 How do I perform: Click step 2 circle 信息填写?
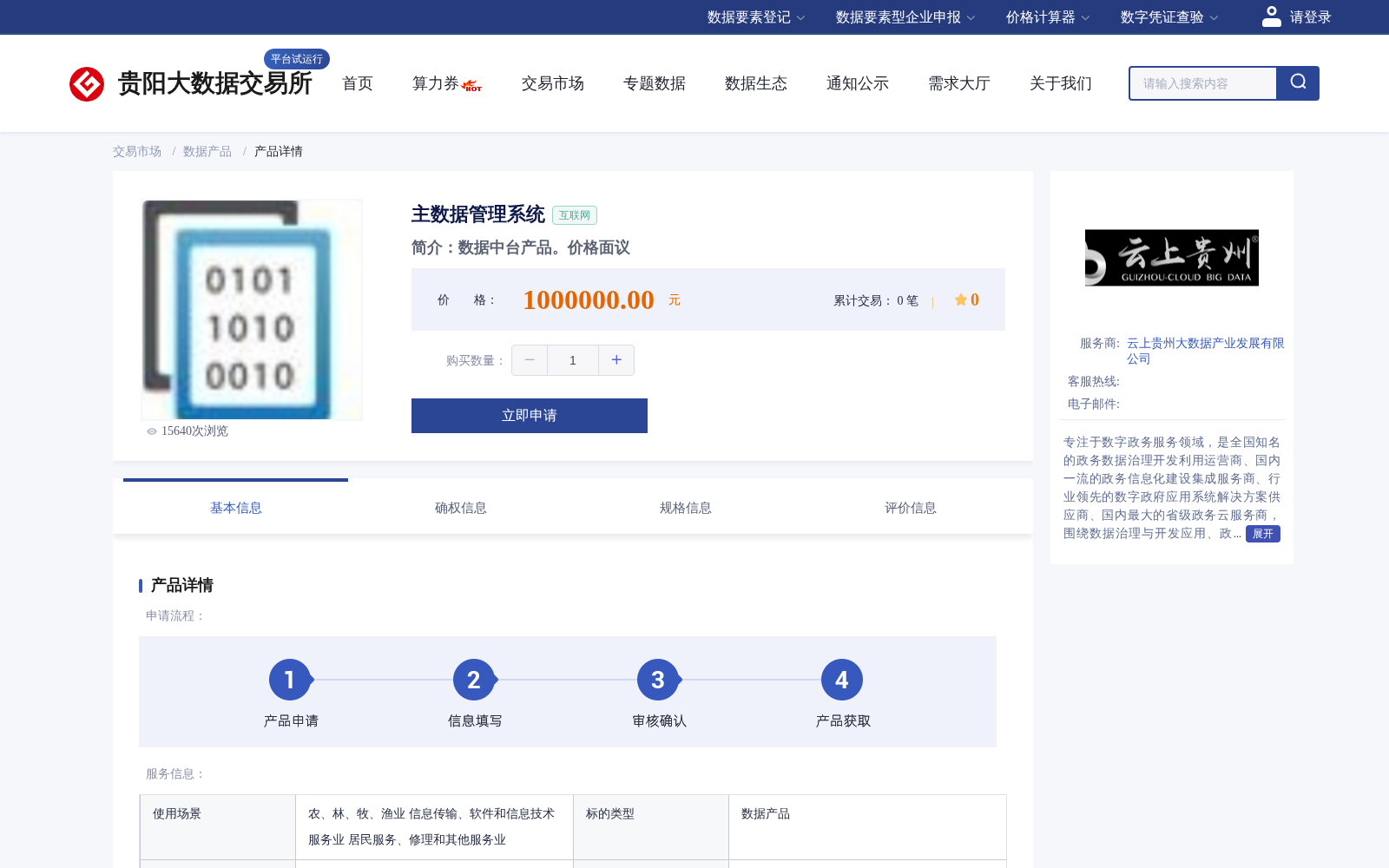click(x=474, y=680)
